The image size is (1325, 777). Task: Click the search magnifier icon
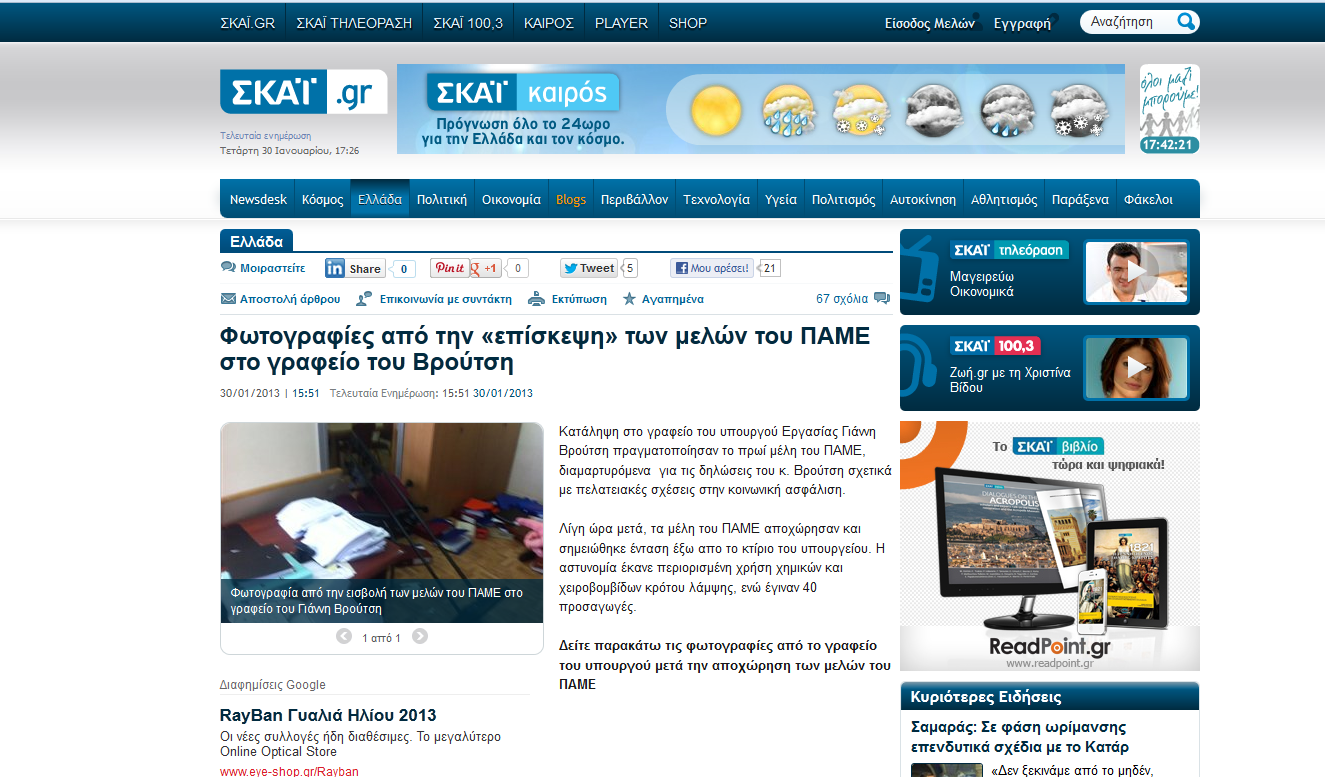(x=1185, y=22)
